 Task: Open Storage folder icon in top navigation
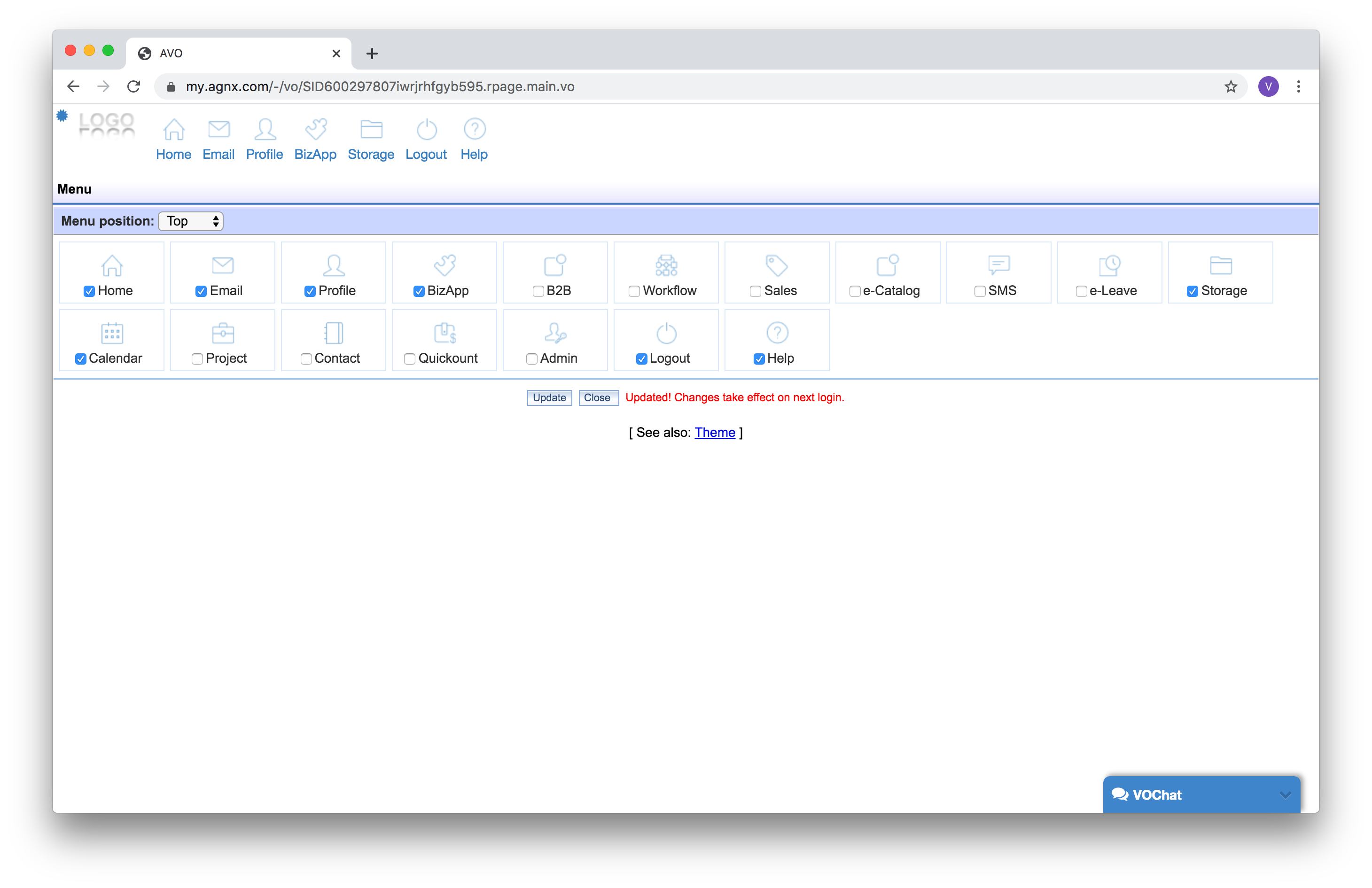[371, 130]
